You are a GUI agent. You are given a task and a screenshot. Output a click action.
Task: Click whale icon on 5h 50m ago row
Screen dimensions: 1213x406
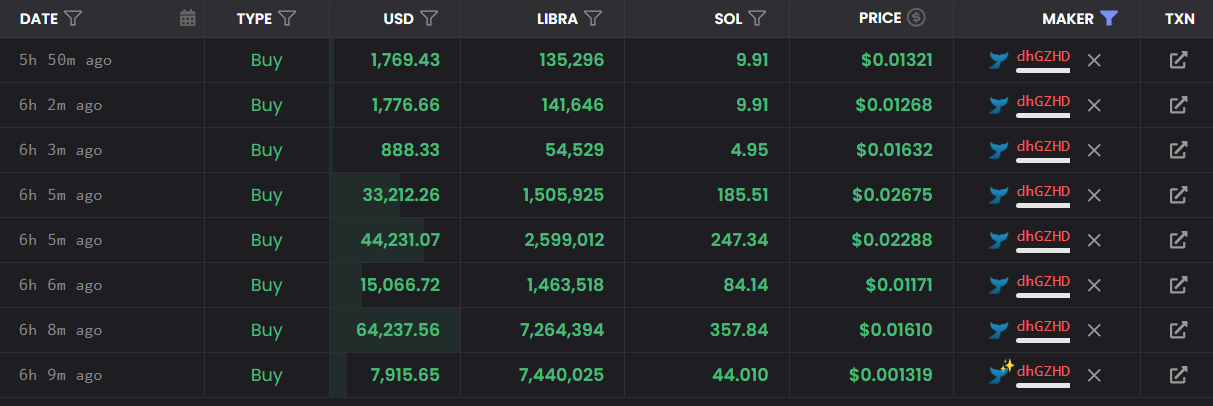[x=998, y=60]
